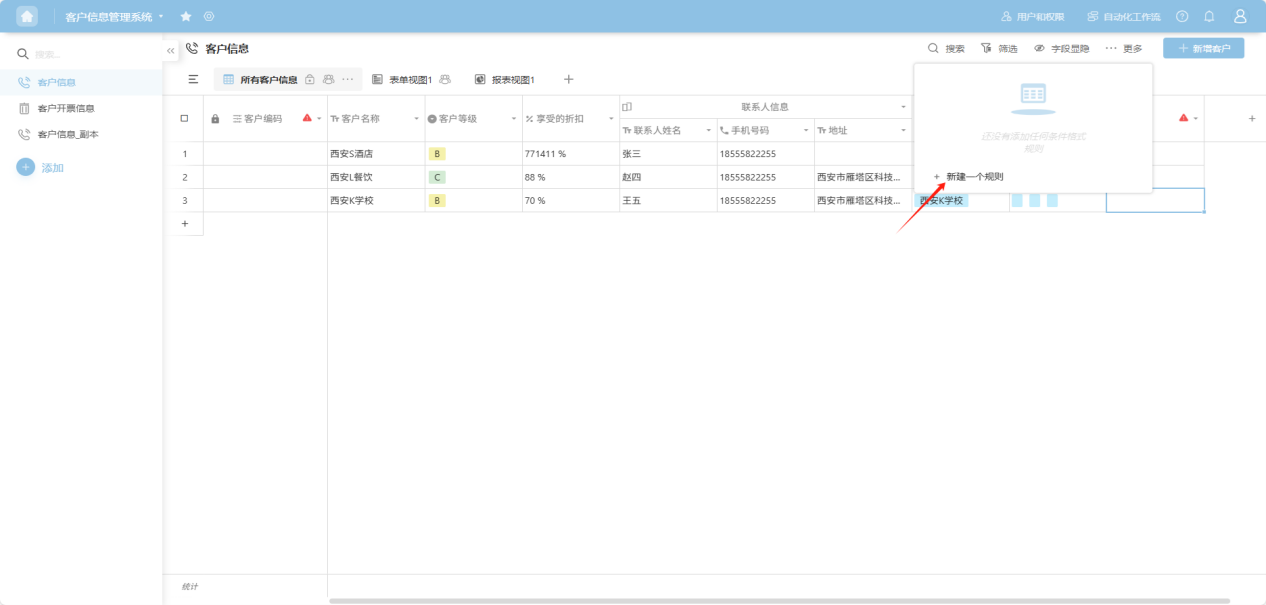
Task: Toggle the select-all rows checkbox
Action: pyautogui.click(x=184, y=119)
